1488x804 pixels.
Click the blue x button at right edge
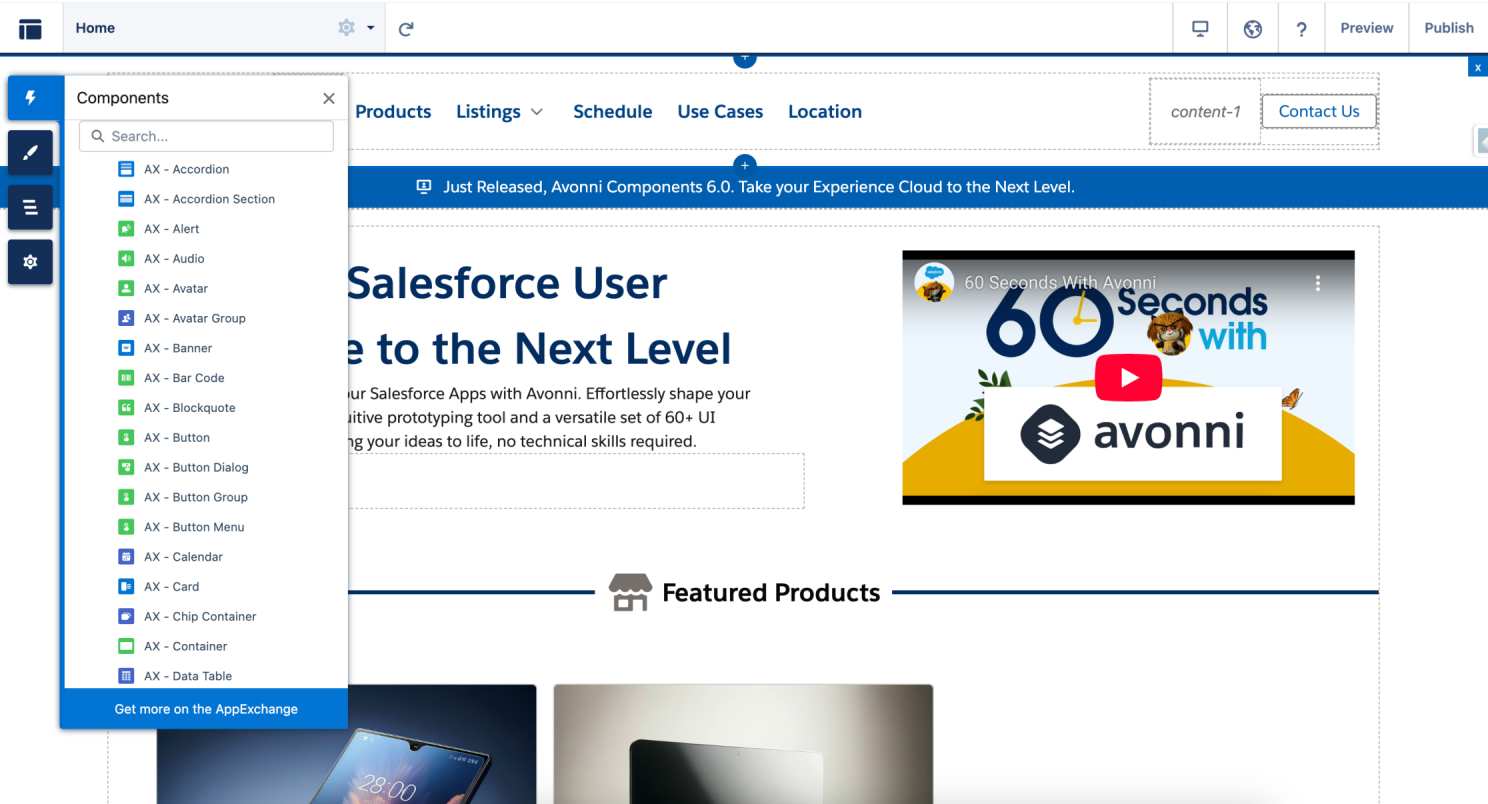click(x=1478, y=67)
